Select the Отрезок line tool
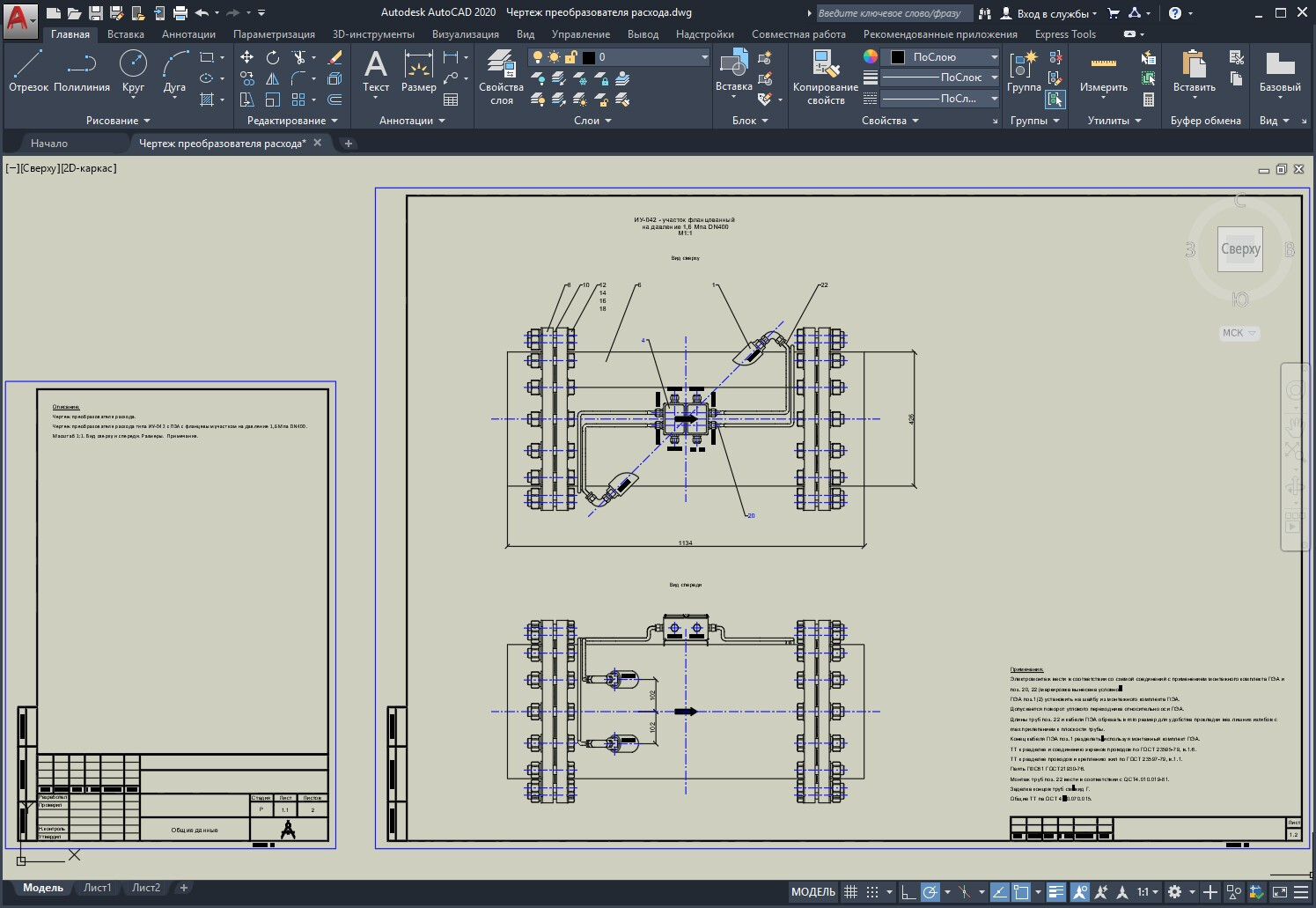The width and height of the screenshot is (1316, 908). pos(28,71)
